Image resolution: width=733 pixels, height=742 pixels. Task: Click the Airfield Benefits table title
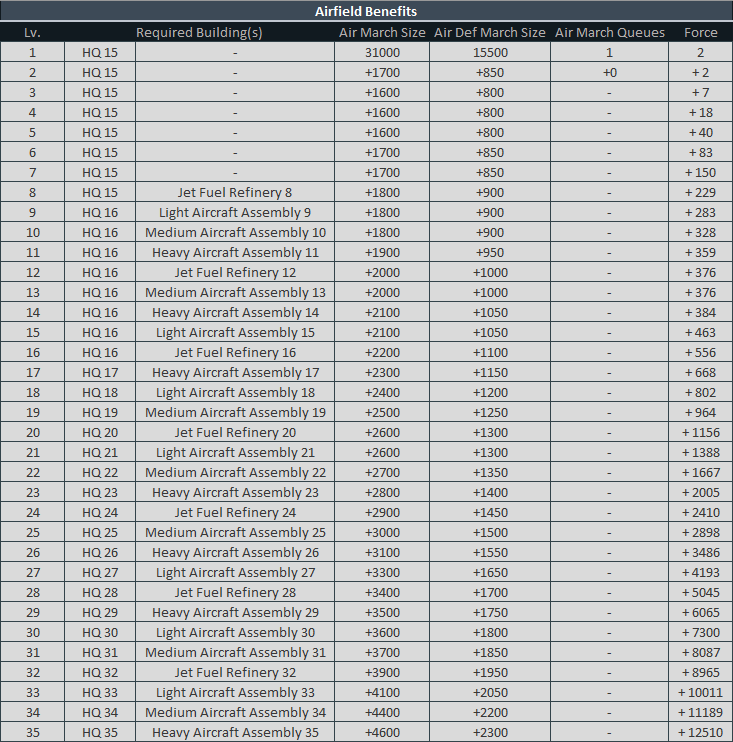(x=366, y=11)
